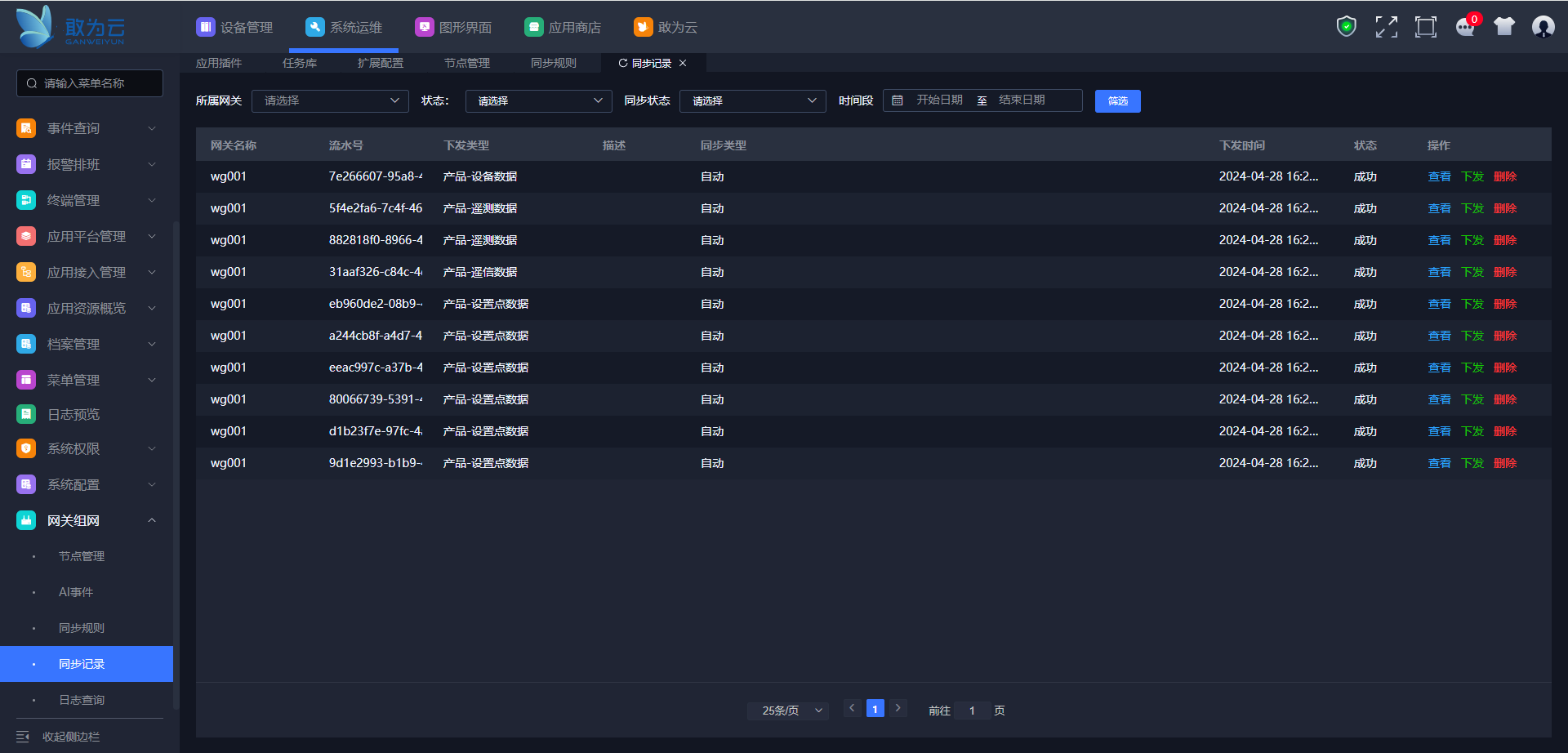
Task: Toggle fullscreen mode with the arrows icon
Action: 1386,27
